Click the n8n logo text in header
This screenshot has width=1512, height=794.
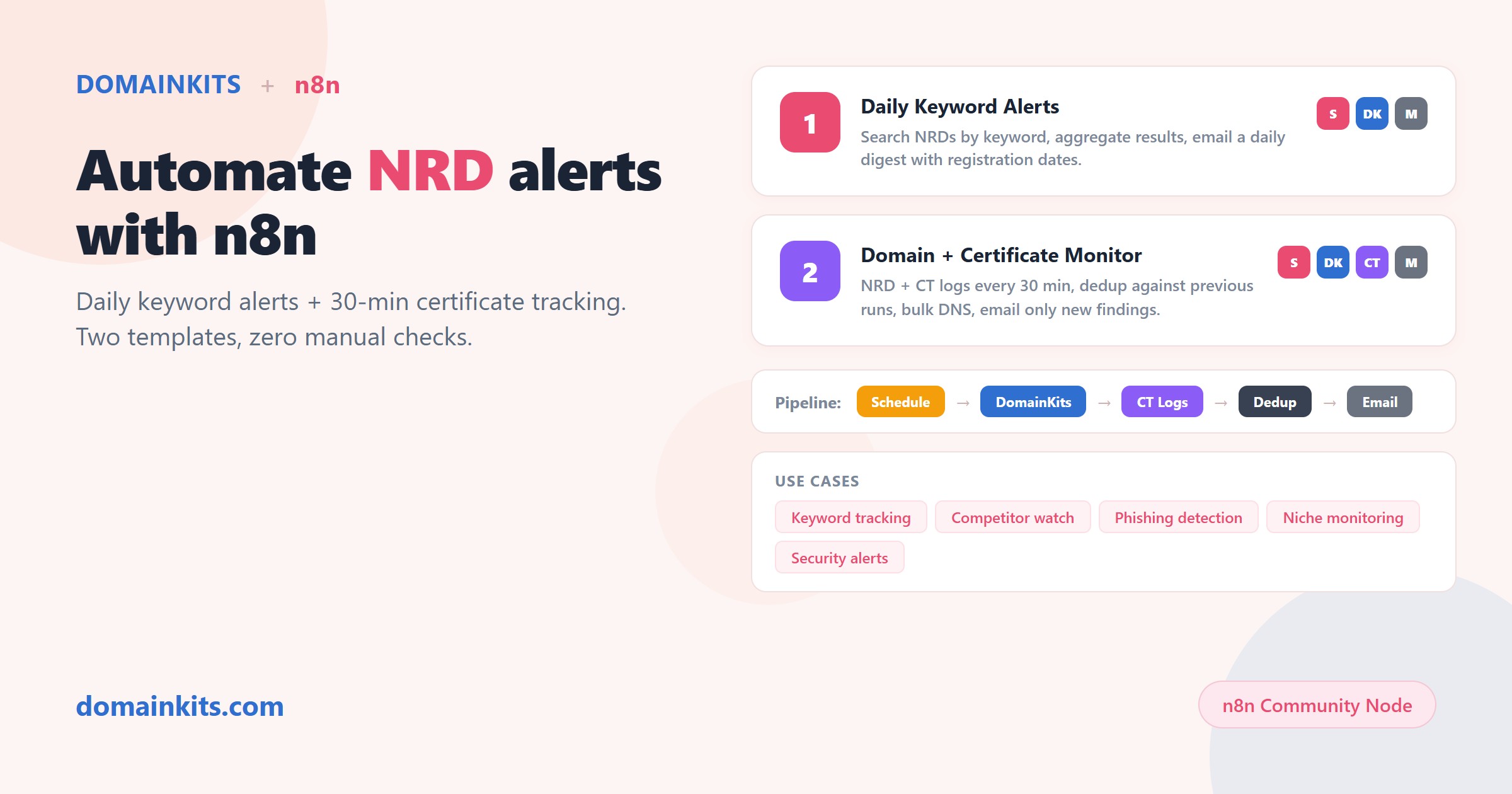click(317, 84)
